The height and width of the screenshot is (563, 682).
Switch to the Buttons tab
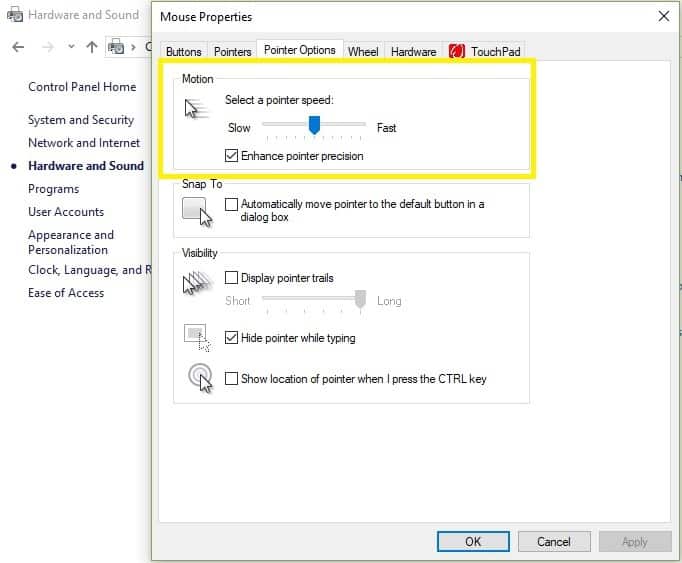coord(184,52)
